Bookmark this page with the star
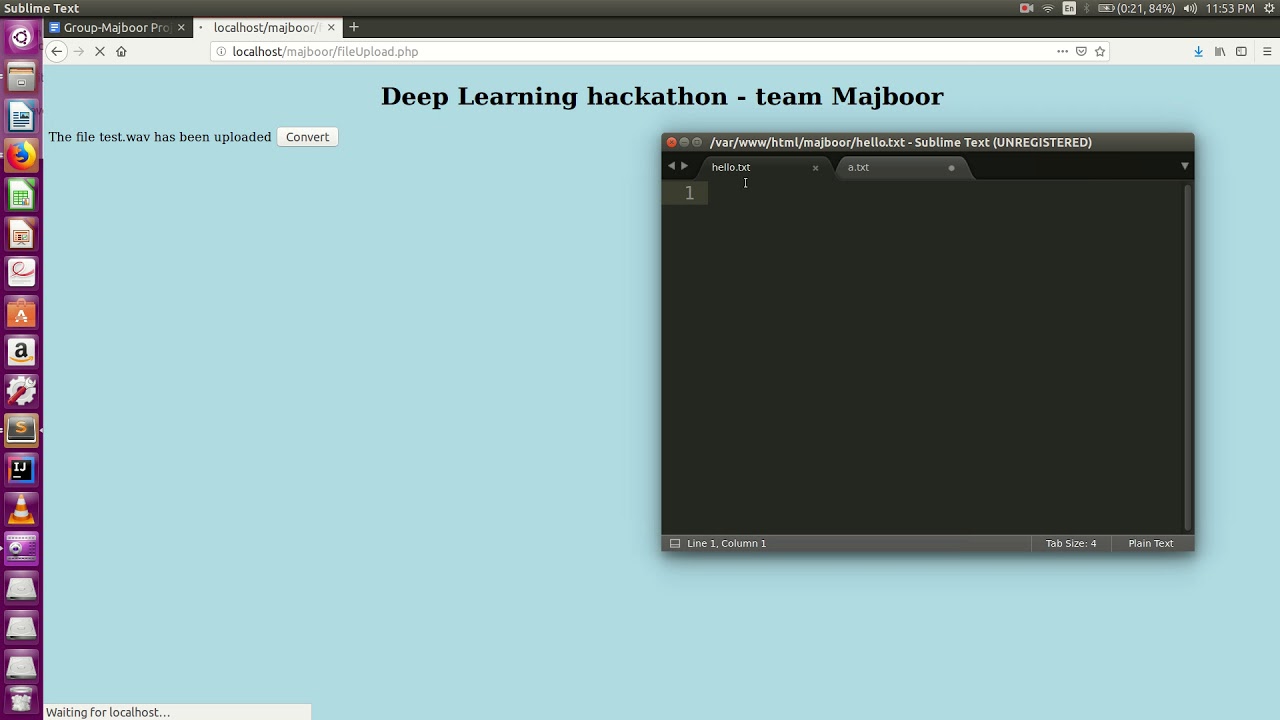1280x720 pixels. 1100,52
